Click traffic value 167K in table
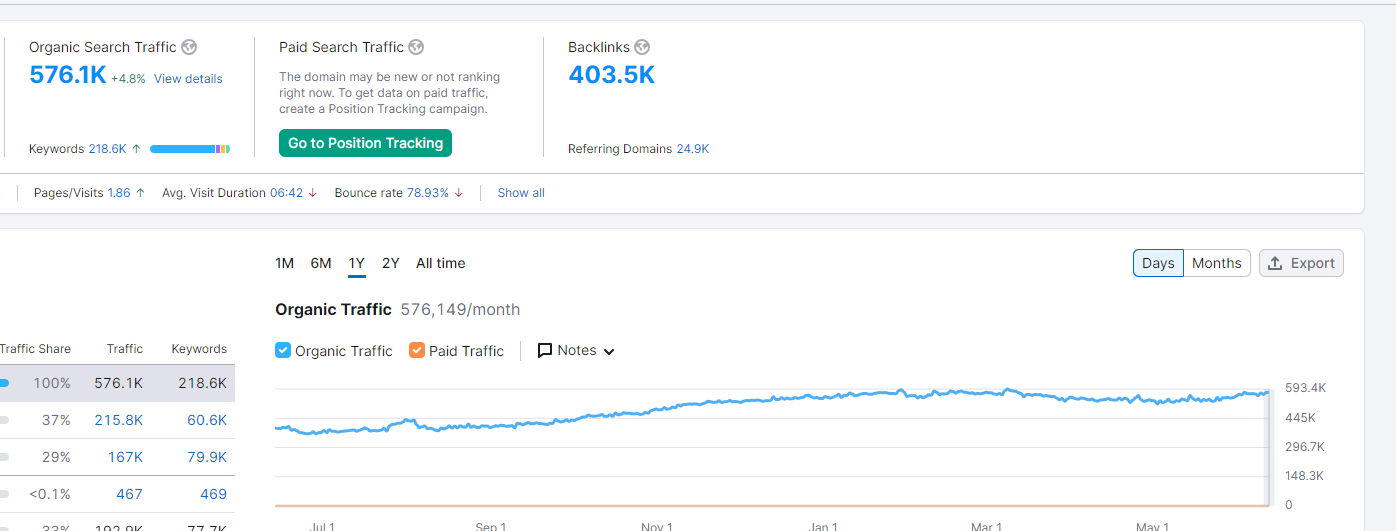 (x=125, y=457)
